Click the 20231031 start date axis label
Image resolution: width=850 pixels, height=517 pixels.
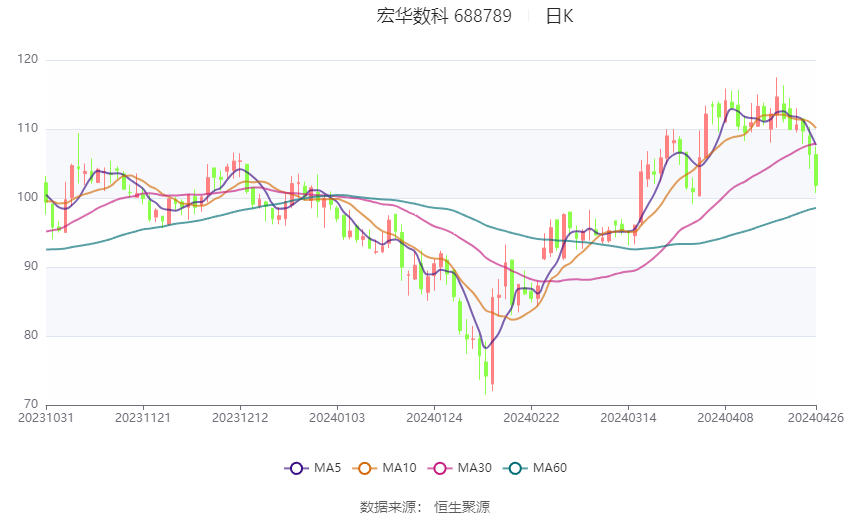[46, 417]
